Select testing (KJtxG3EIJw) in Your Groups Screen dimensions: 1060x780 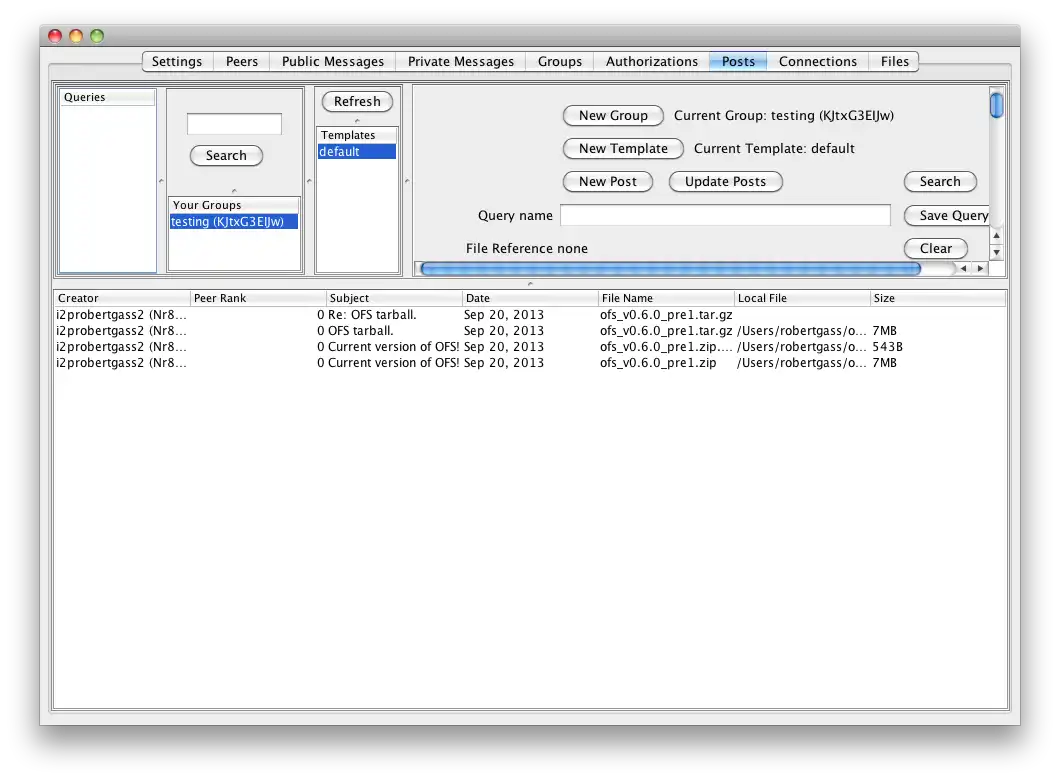(234, 222)
